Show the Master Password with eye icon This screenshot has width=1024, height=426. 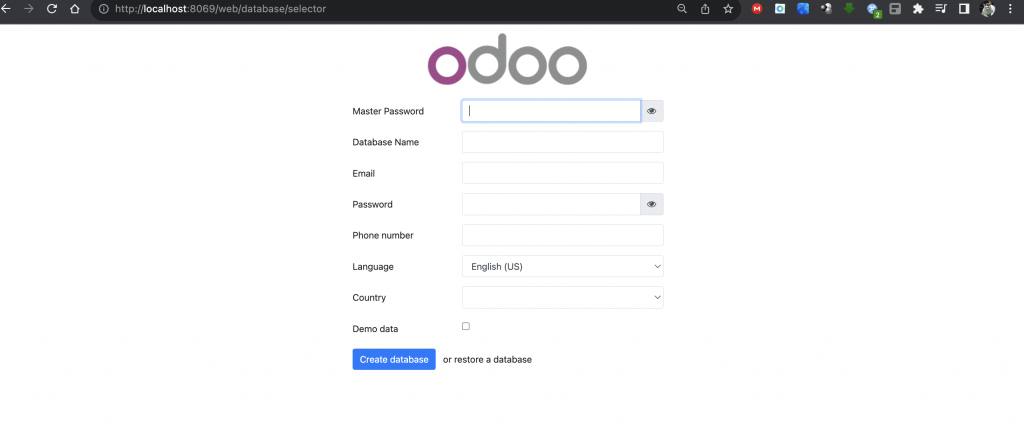pyautogui.click(x=652, y=111)
